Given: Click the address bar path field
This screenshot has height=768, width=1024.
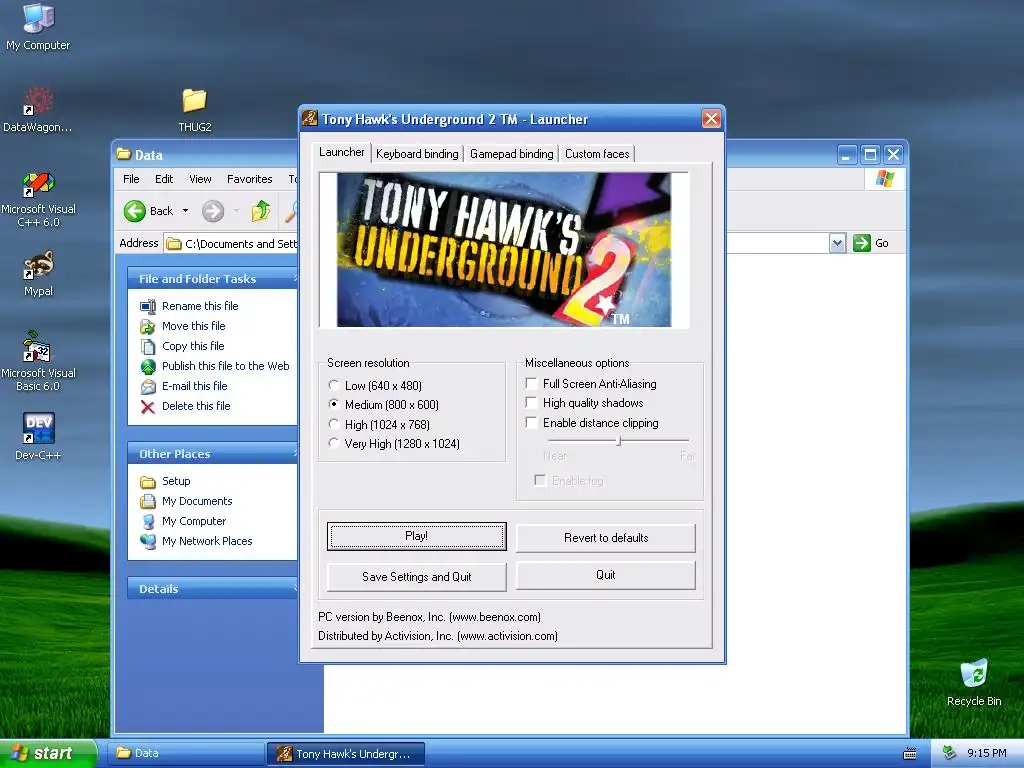Looking at the screenshot, I should point(232,244).
